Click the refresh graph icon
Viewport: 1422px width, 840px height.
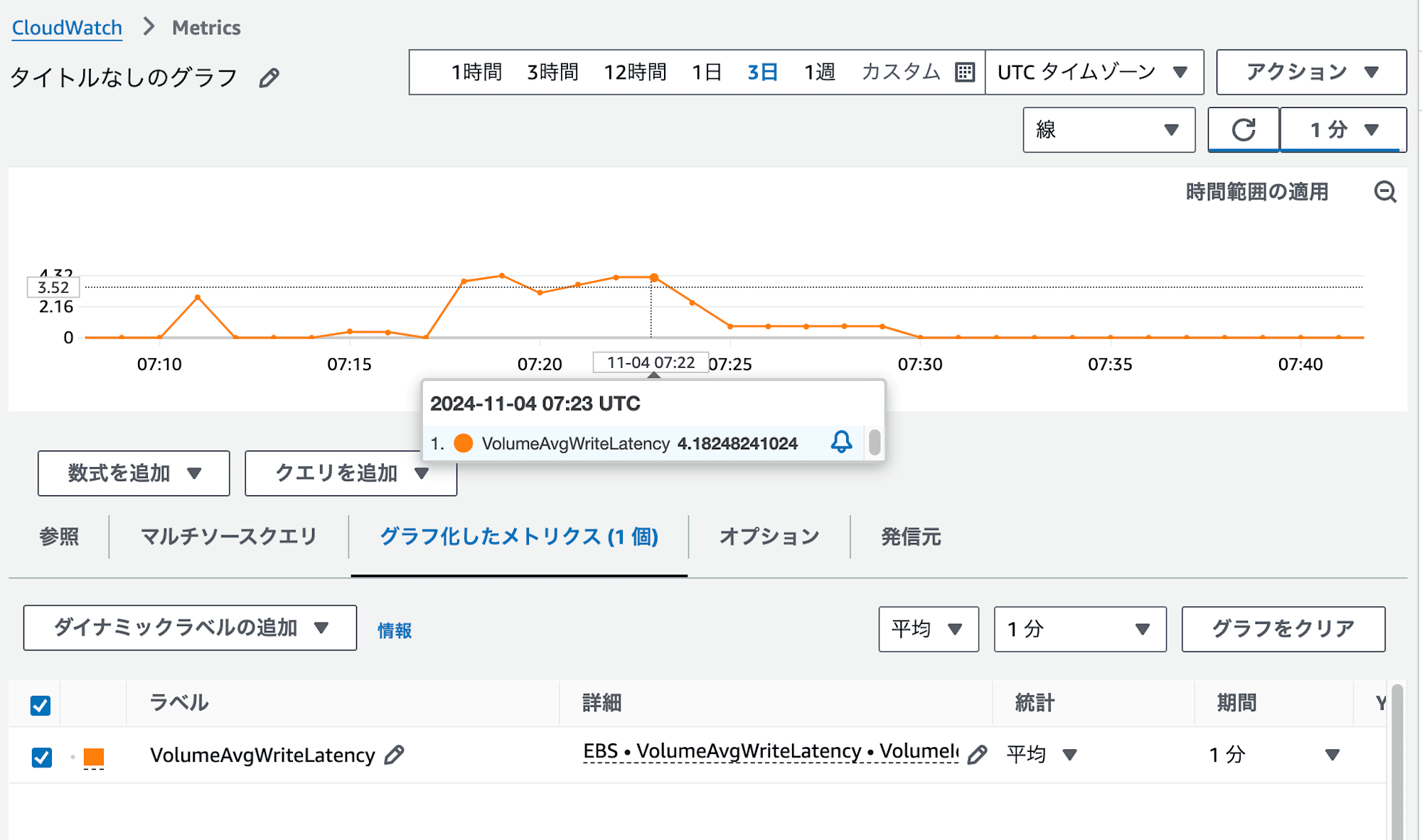pyautogui.click(x=1244, y=129)
